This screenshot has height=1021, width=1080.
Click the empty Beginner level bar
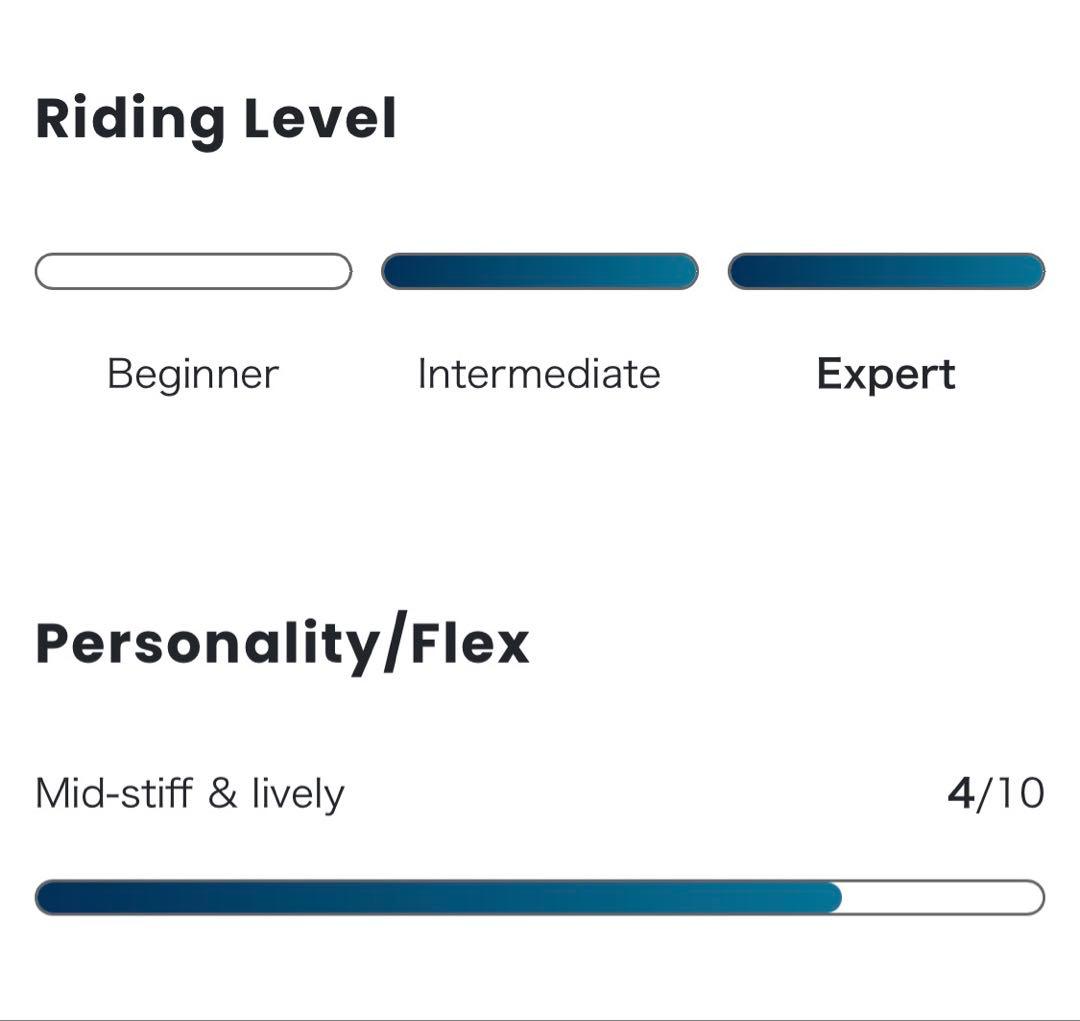point(193,271)
